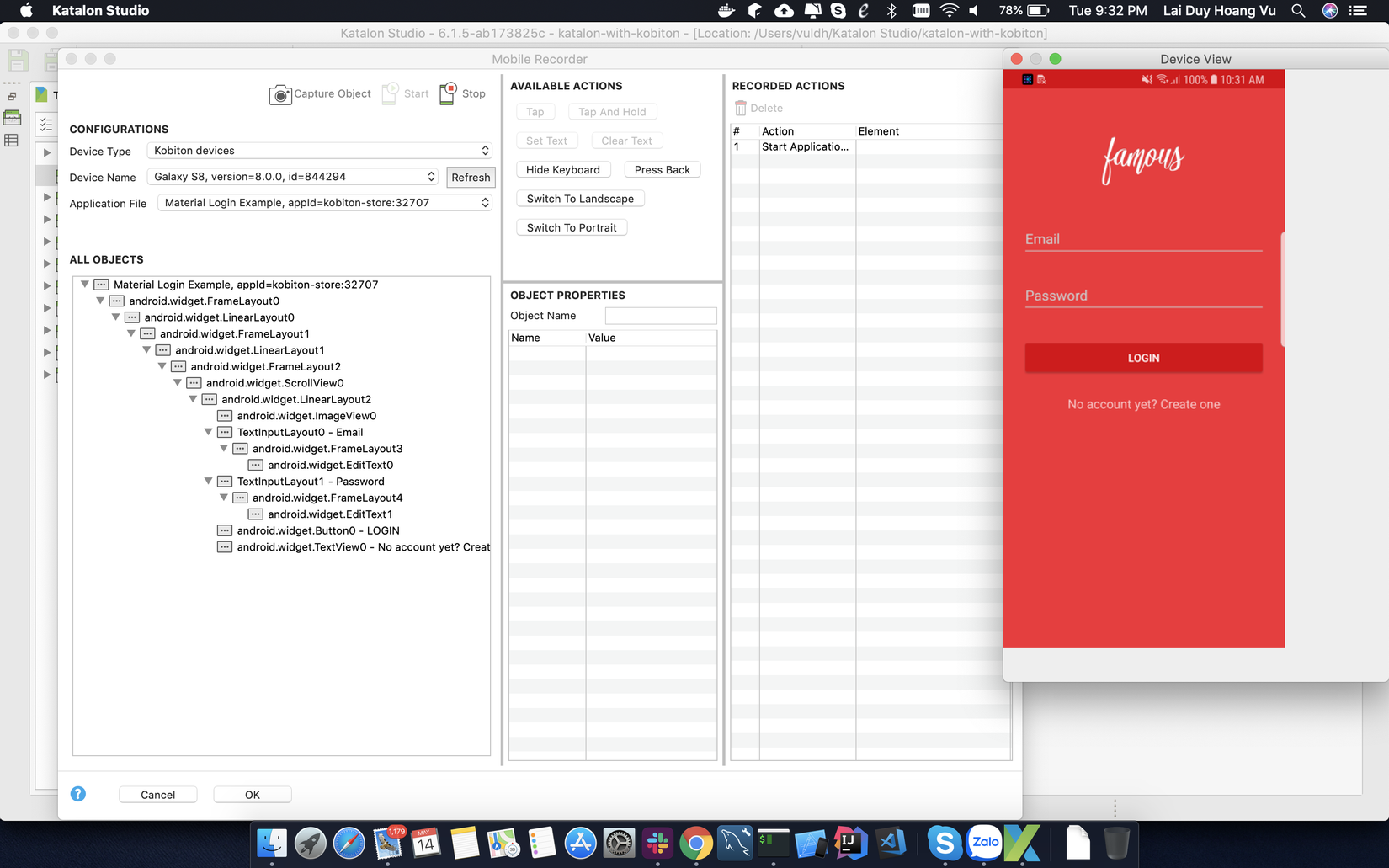Open the Device Name dropdown
The width and height of the screenshot is (1389, 868).
[293, 177]
